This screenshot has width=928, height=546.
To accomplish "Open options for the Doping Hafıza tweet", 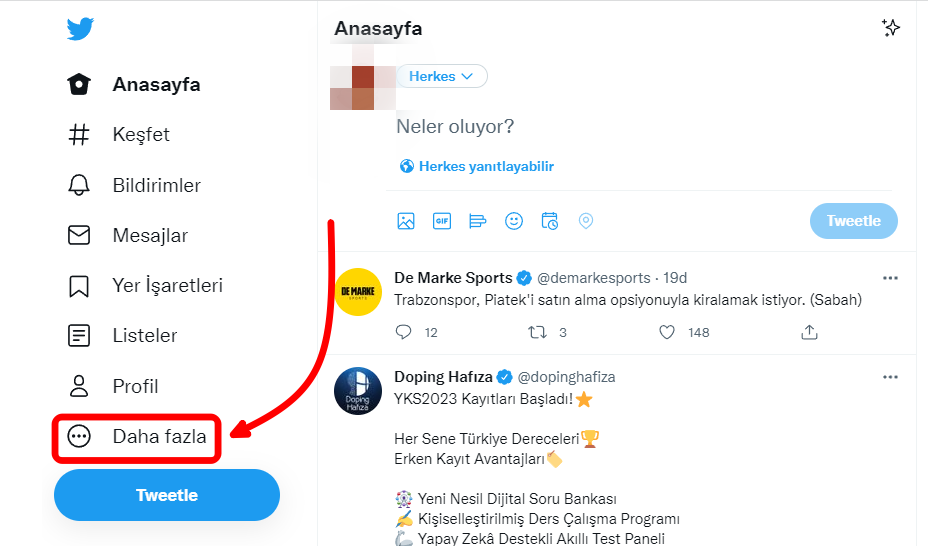I will (x=890, y=377).
